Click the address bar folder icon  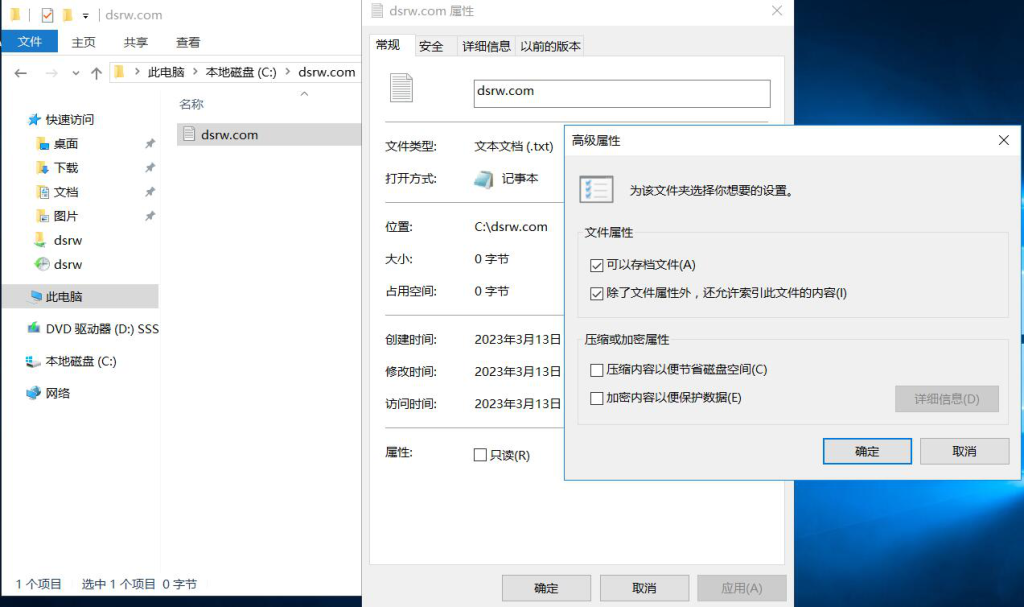119,72
